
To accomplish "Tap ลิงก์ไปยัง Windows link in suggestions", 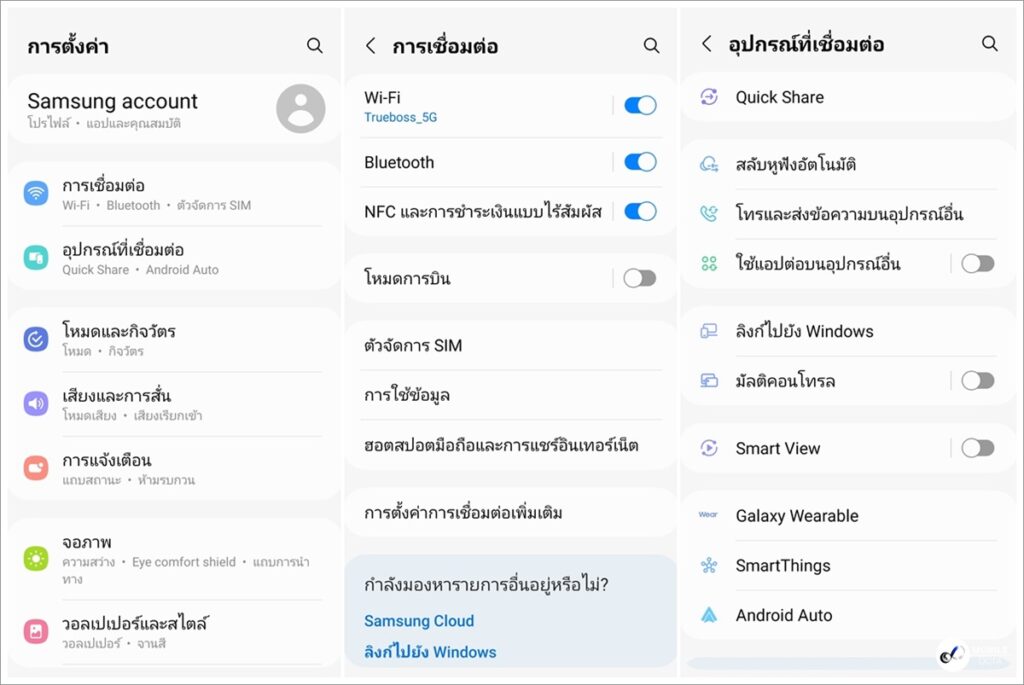I will point(430,652).
